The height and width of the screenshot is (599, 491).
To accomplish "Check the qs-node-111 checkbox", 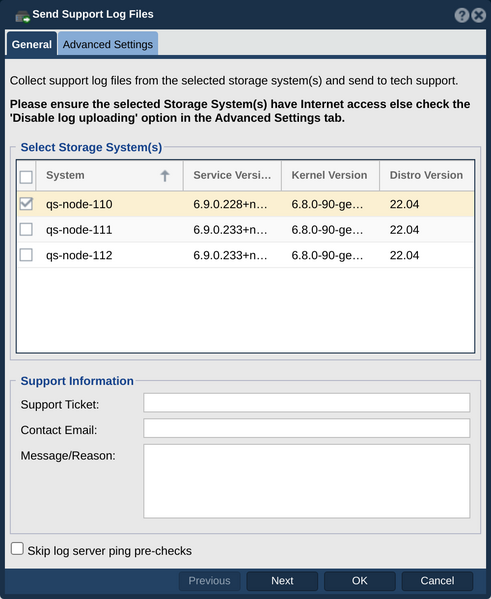I will pos(26,229).
